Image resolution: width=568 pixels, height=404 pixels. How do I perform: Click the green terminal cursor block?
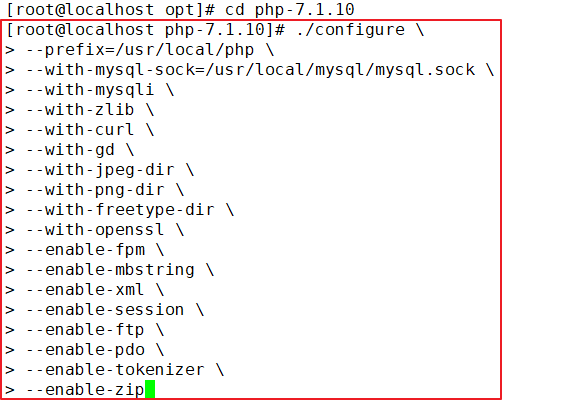point(150,389)
